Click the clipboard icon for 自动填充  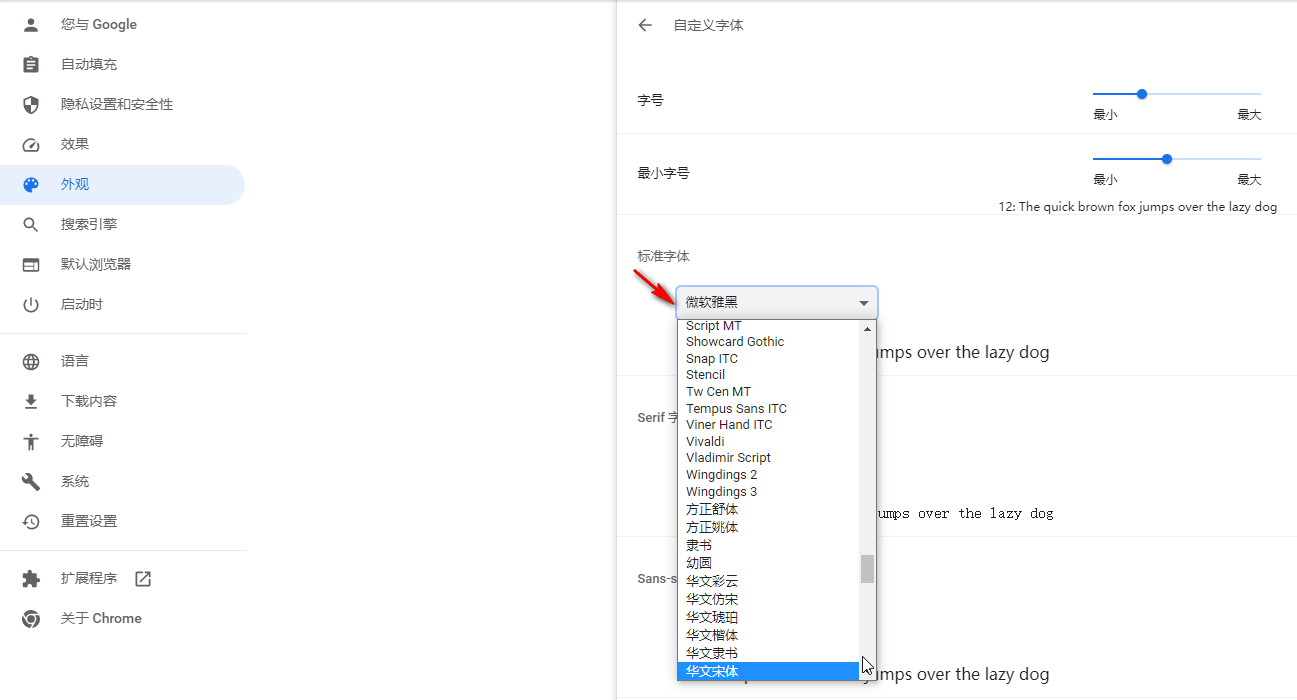pyautogui.click(x=31, y=64)
